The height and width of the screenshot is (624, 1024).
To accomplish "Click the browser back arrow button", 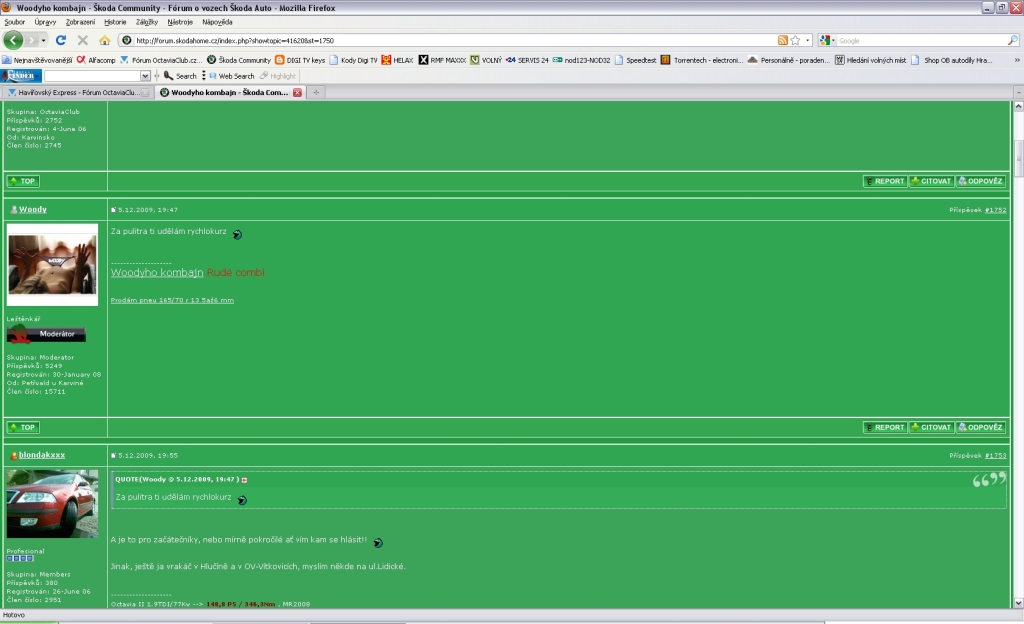I will [13, 40].
